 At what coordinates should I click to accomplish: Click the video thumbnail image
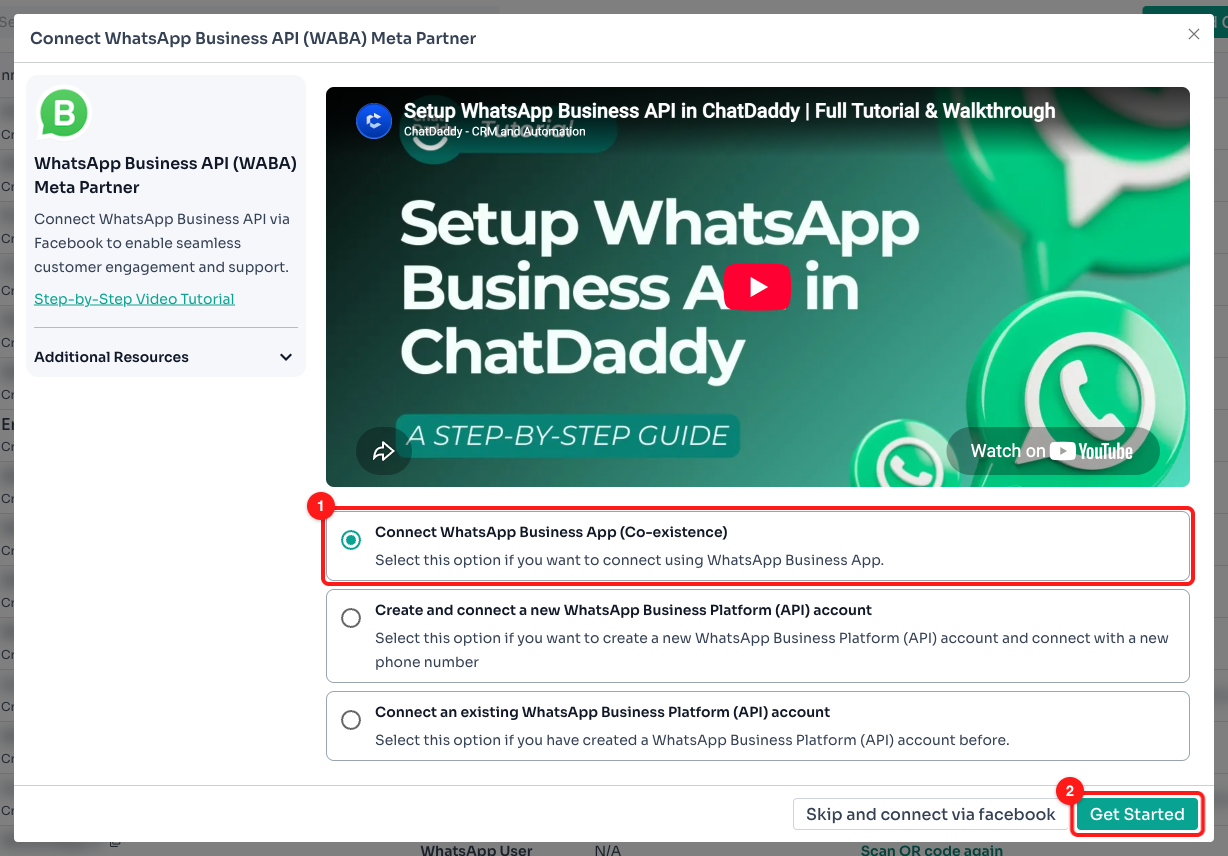coord(758,287)
